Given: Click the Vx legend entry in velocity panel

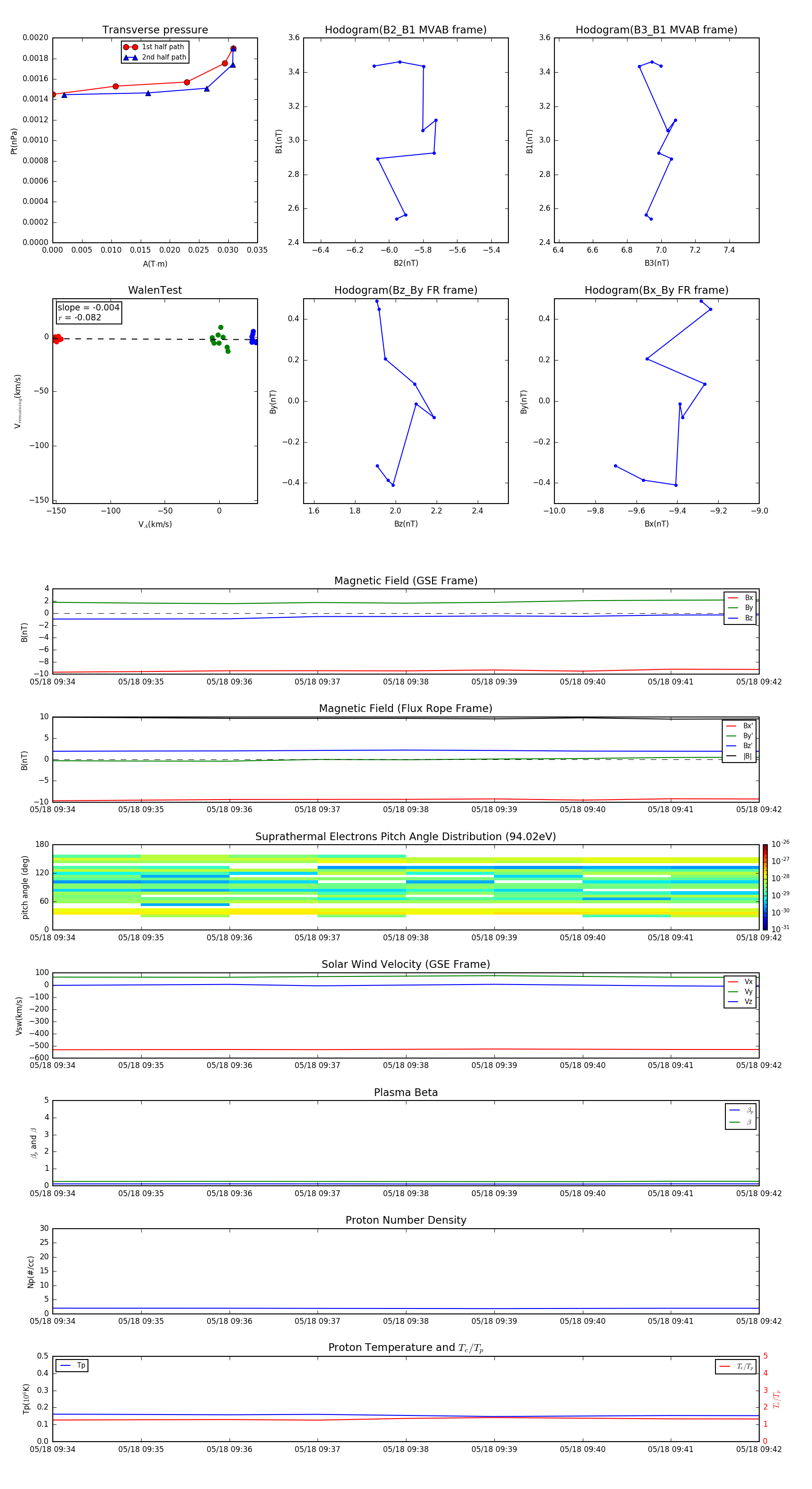Looking at the screenshot, I should click(740, 981).
